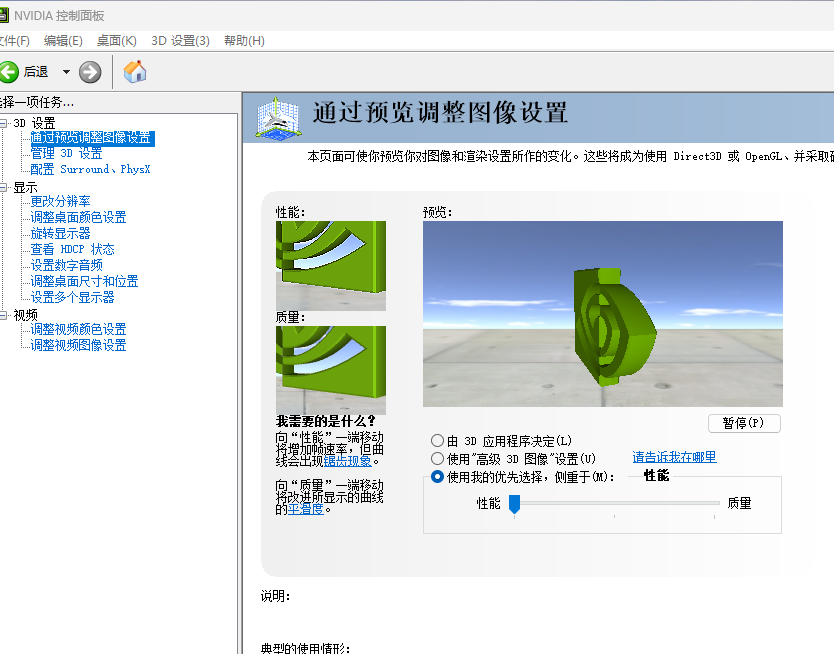The image size is (834, 654).
Task: Collapse the 显示 tree node
Action: click(3, 187)
